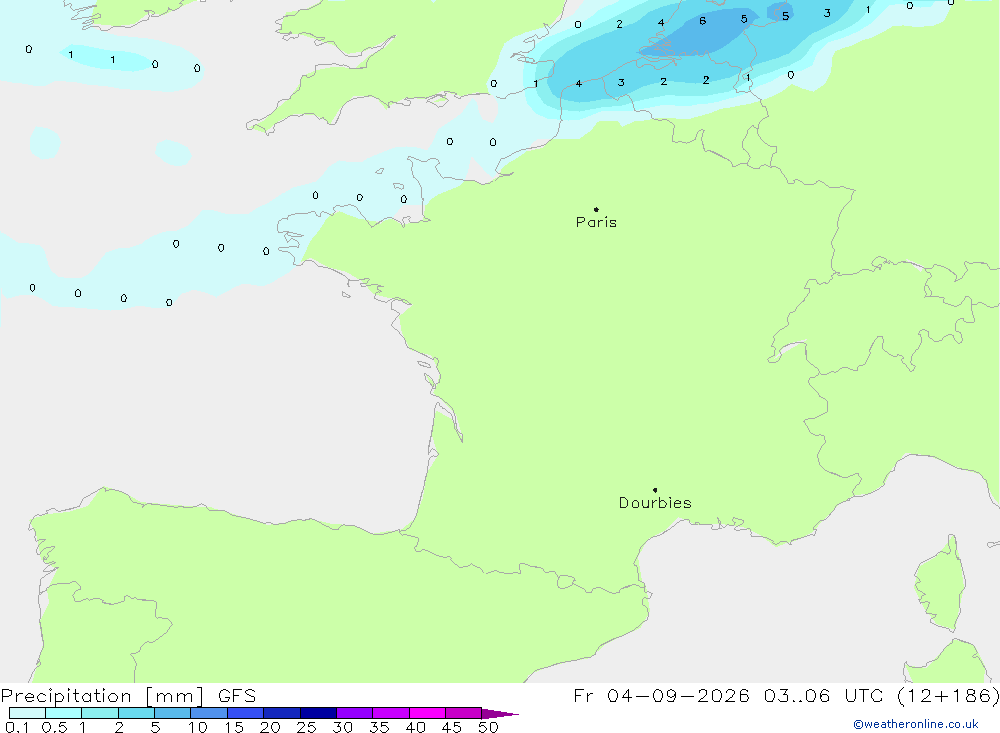Click the legend scale label "25"
The image size is (1000, 733).
click(x=306, y=727)
